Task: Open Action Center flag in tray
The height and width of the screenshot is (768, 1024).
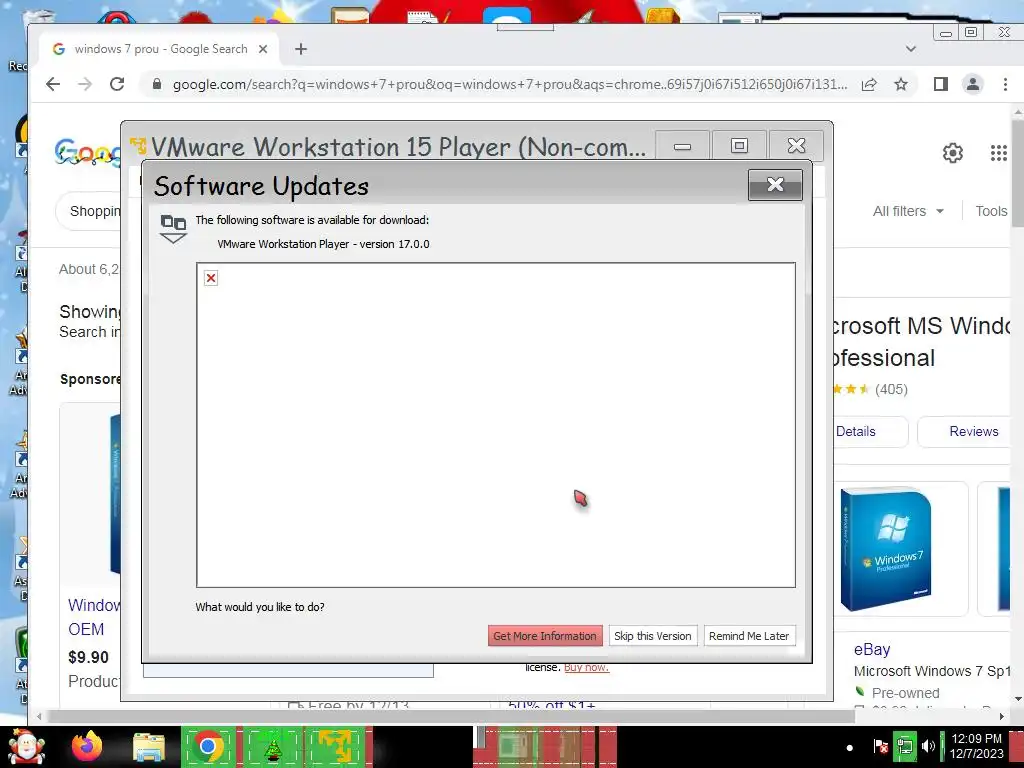Action: click(x=880, y=746)
